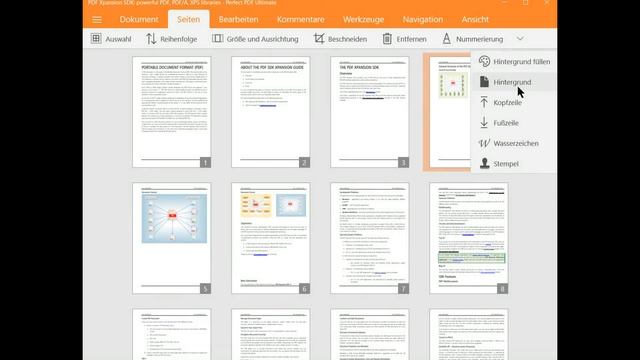This screenshot has height=360, width=640.
Task: Select page 1 thumbnail
Action: click(171, 112)
